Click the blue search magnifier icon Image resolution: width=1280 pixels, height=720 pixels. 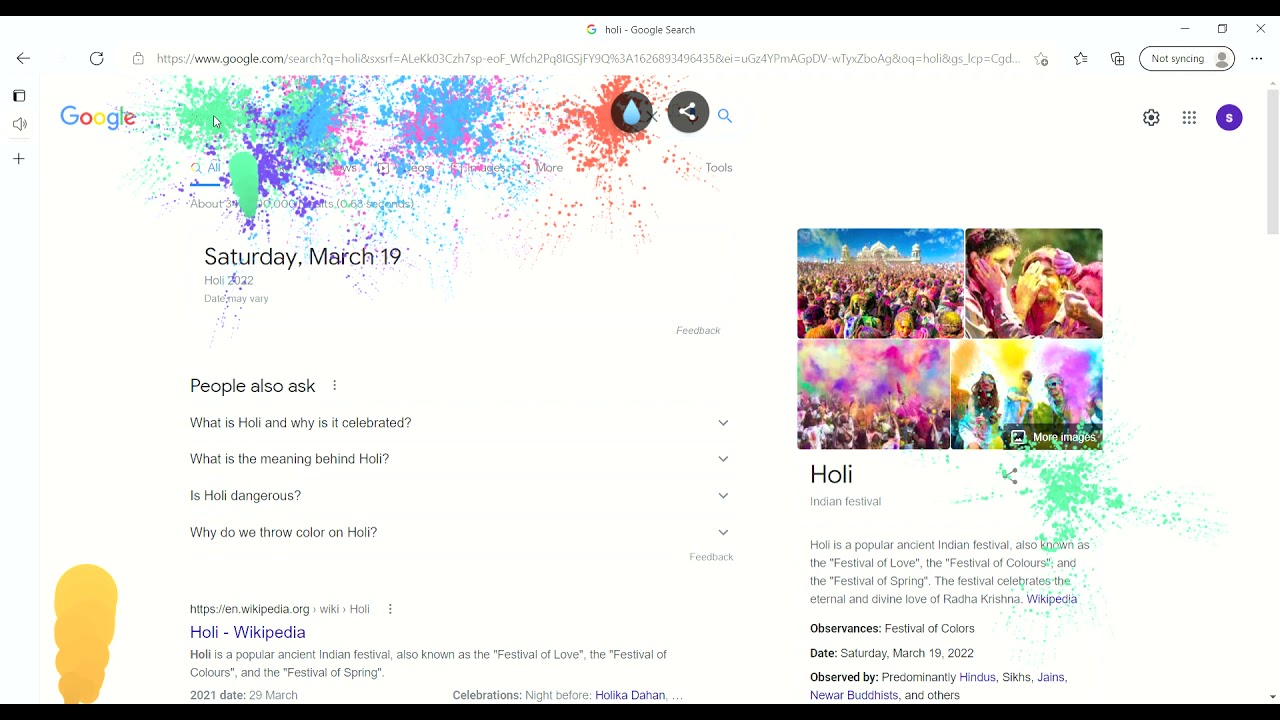725,116
